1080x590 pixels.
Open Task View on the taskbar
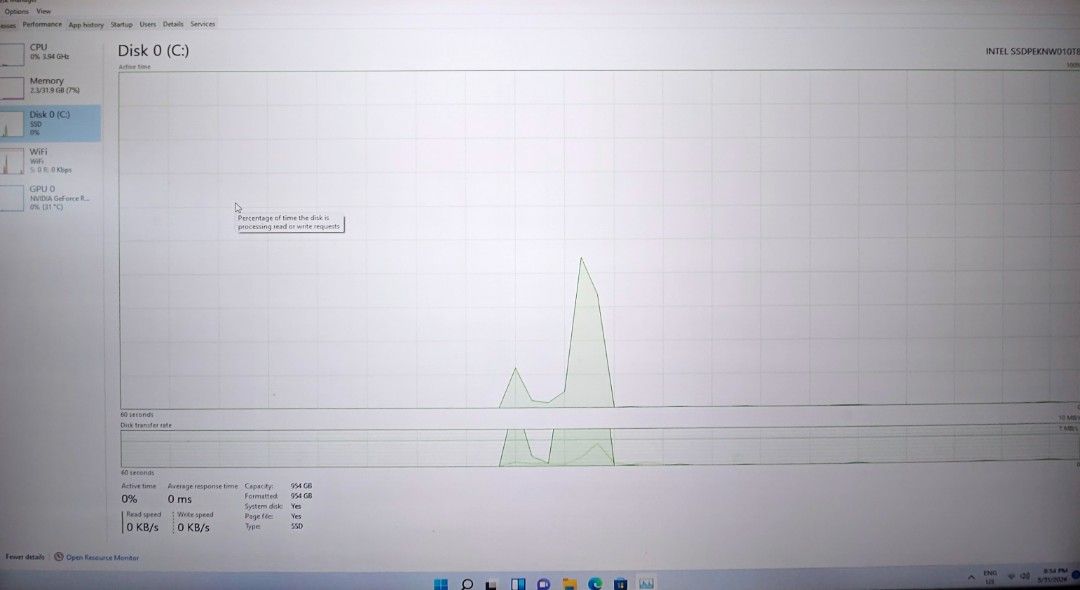point(491,584)
